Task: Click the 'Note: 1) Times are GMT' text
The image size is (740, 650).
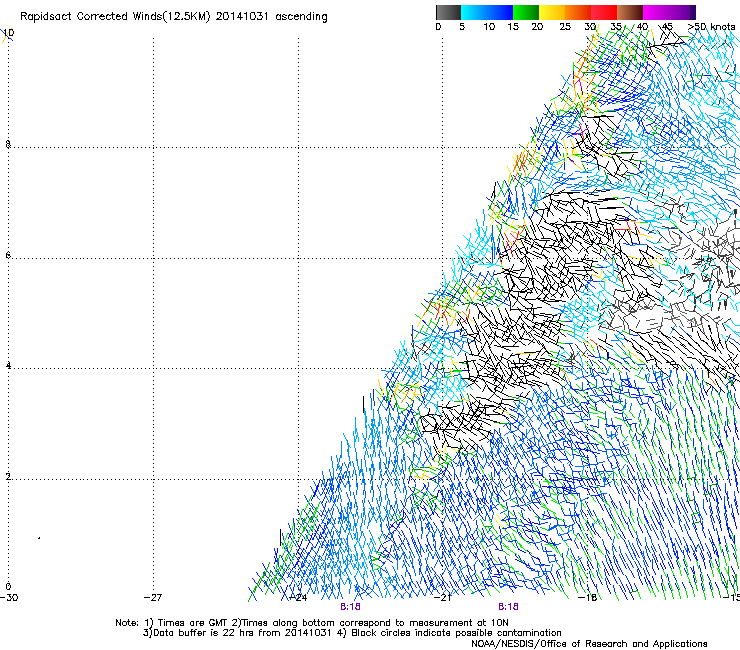Action: click(172, 623)
